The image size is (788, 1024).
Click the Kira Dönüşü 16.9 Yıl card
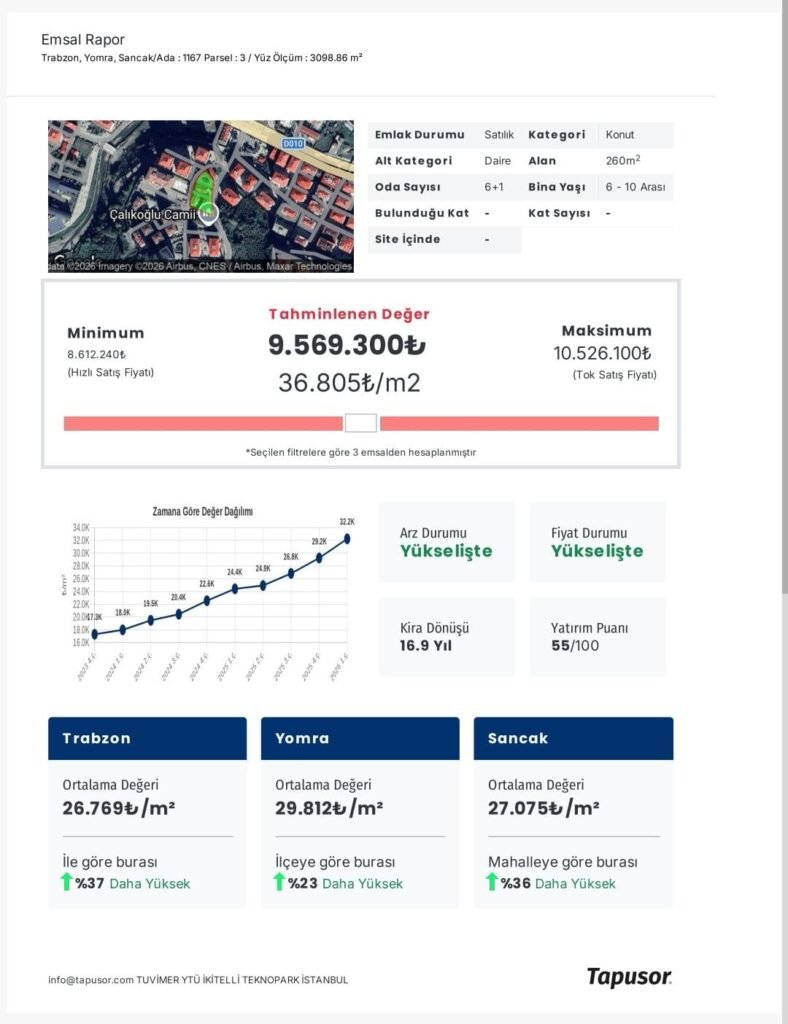point(447,637)
